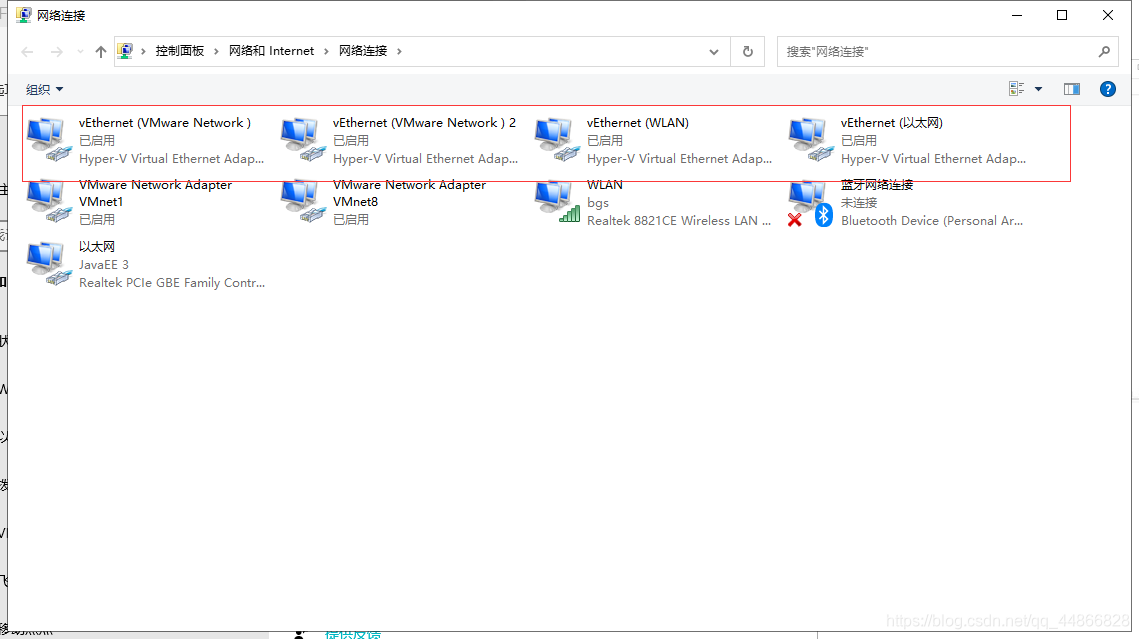Click Realtek 8821CE Wireless LAN description text

(678, 221)
